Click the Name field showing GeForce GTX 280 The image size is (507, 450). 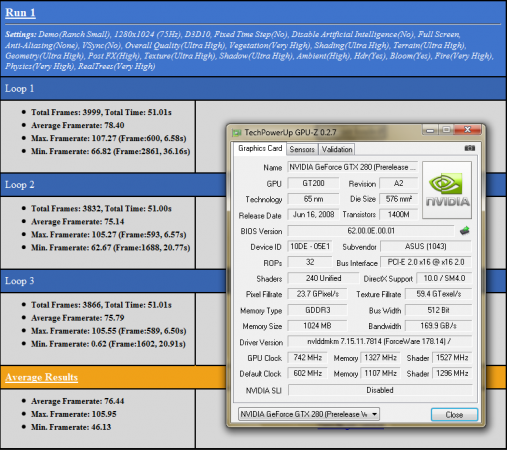click(352, 167)
